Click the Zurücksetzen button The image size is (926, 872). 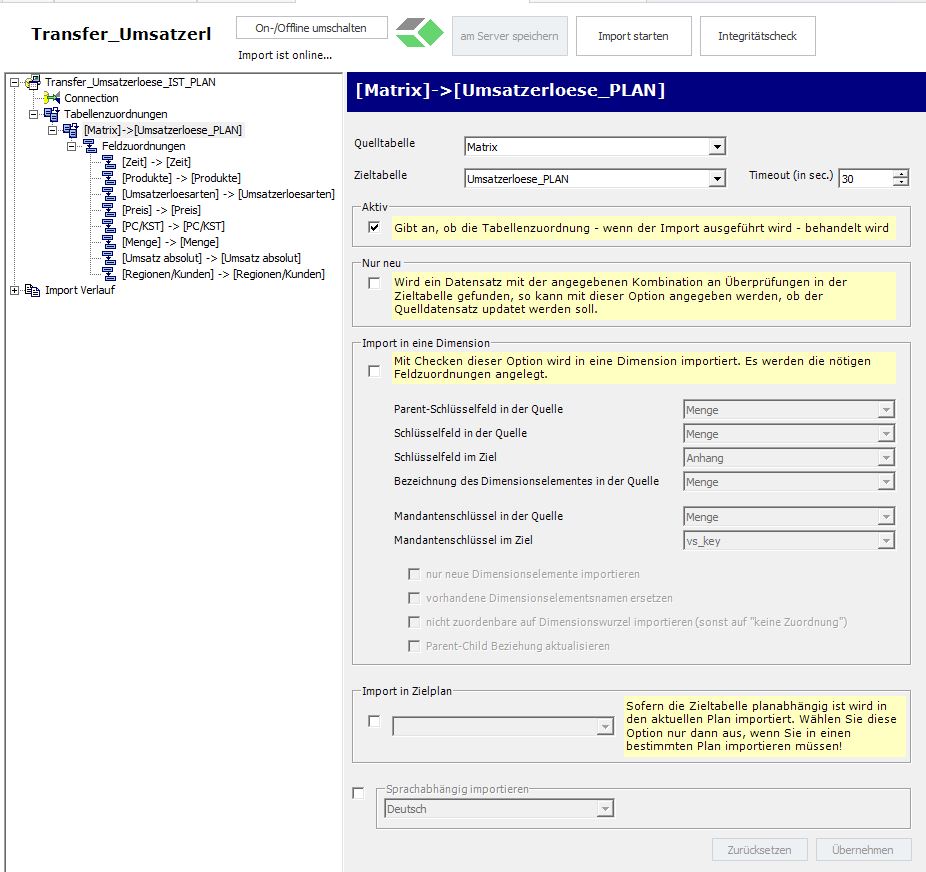[x=759, y=850]
